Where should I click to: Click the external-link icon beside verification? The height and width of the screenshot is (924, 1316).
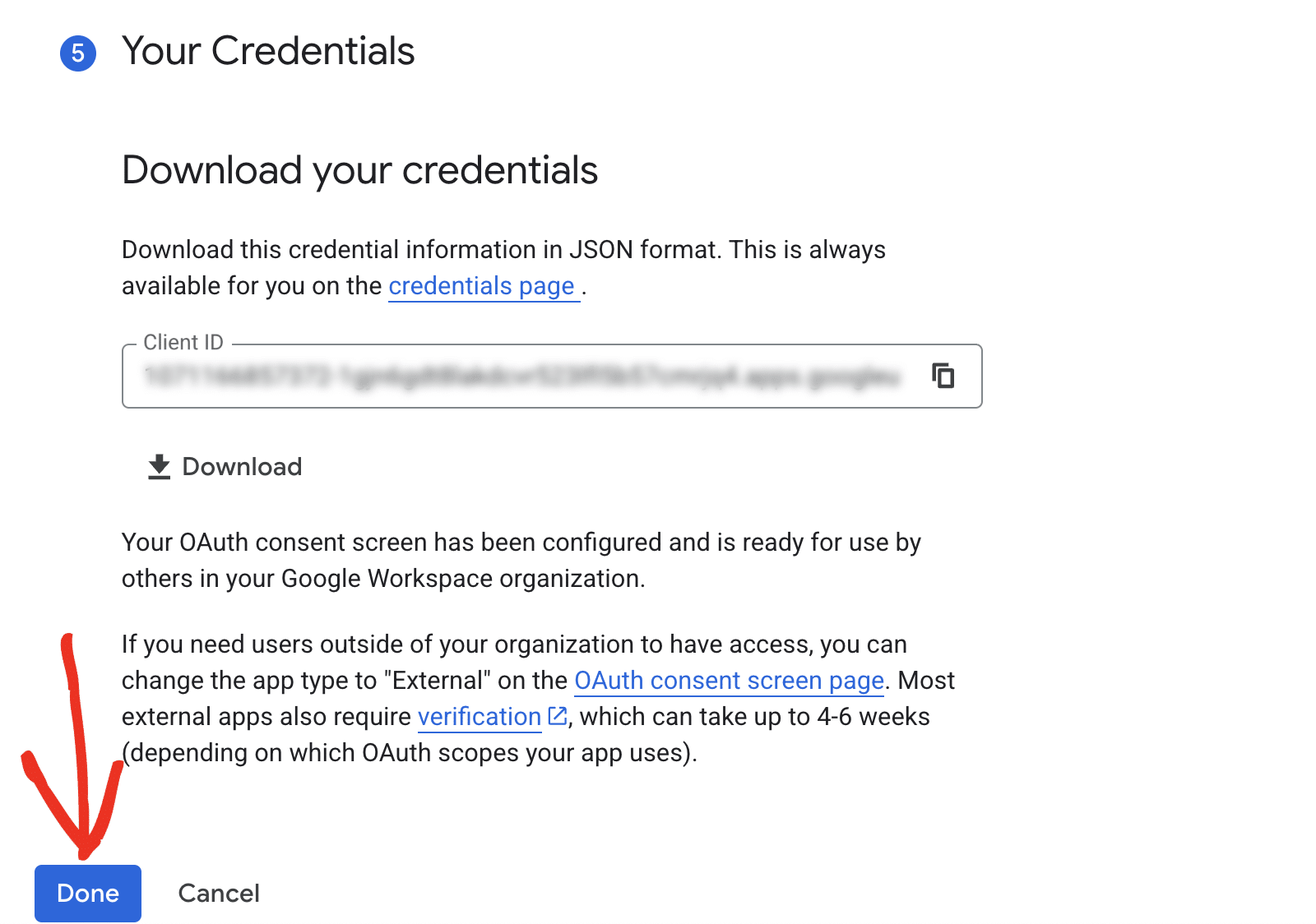click(558, 716)
